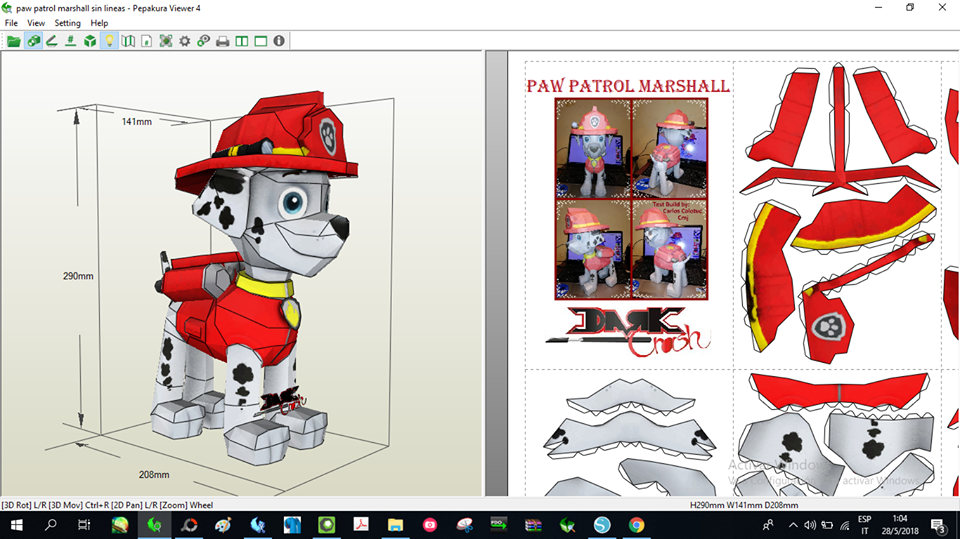This screenshot has width=960, height=539.
Task: Click the Dark Crash logo on pattern page
Action: [628, 331]
